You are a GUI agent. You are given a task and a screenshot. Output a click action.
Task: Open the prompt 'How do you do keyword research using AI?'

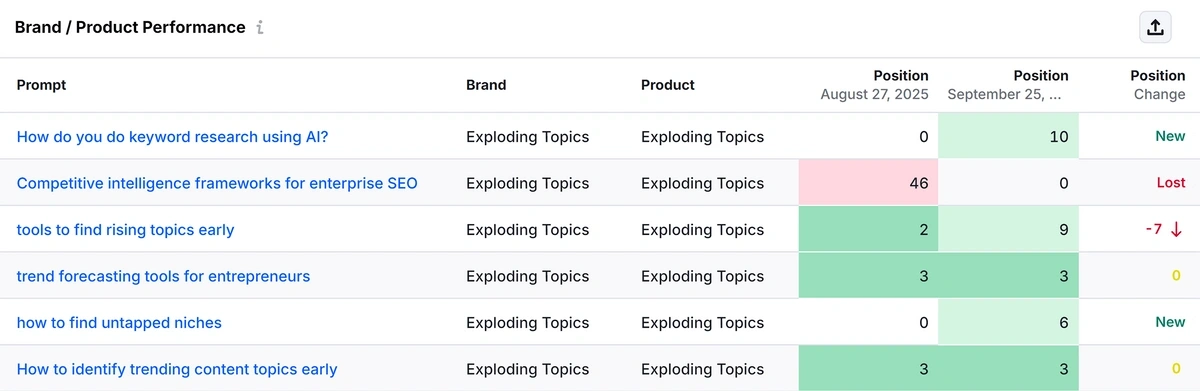pos(172,137)
